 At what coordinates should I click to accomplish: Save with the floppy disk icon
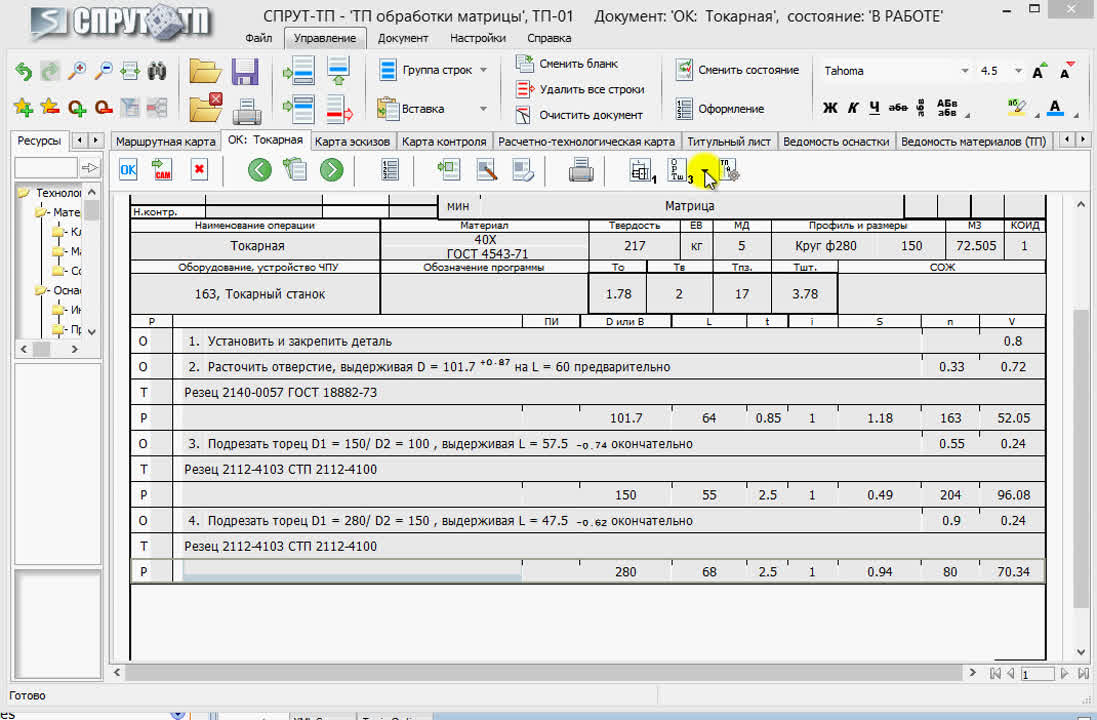245,71
